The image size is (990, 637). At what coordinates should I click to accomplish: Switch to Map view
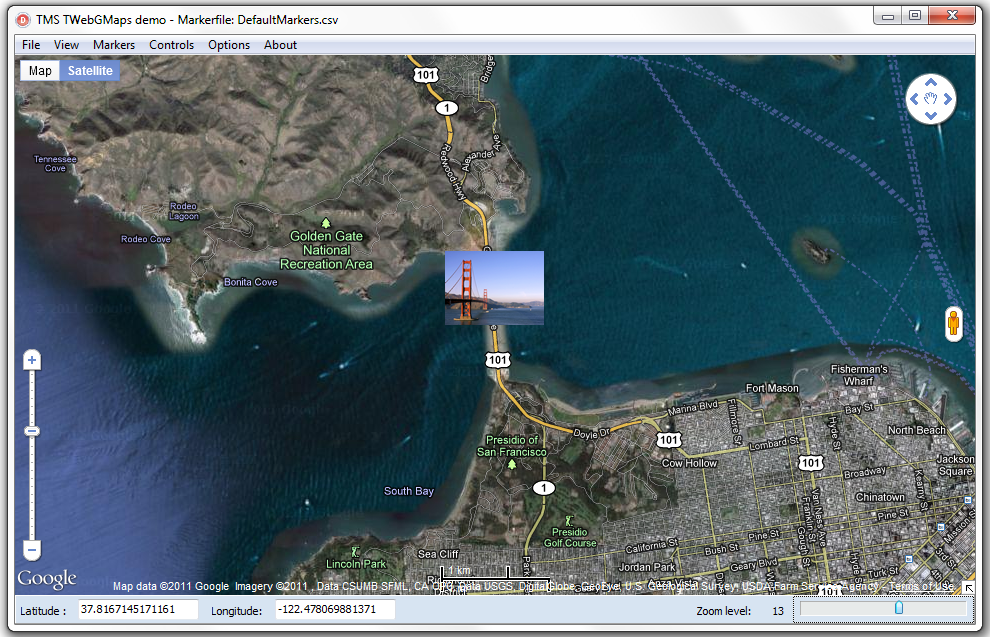click(40, 71)
